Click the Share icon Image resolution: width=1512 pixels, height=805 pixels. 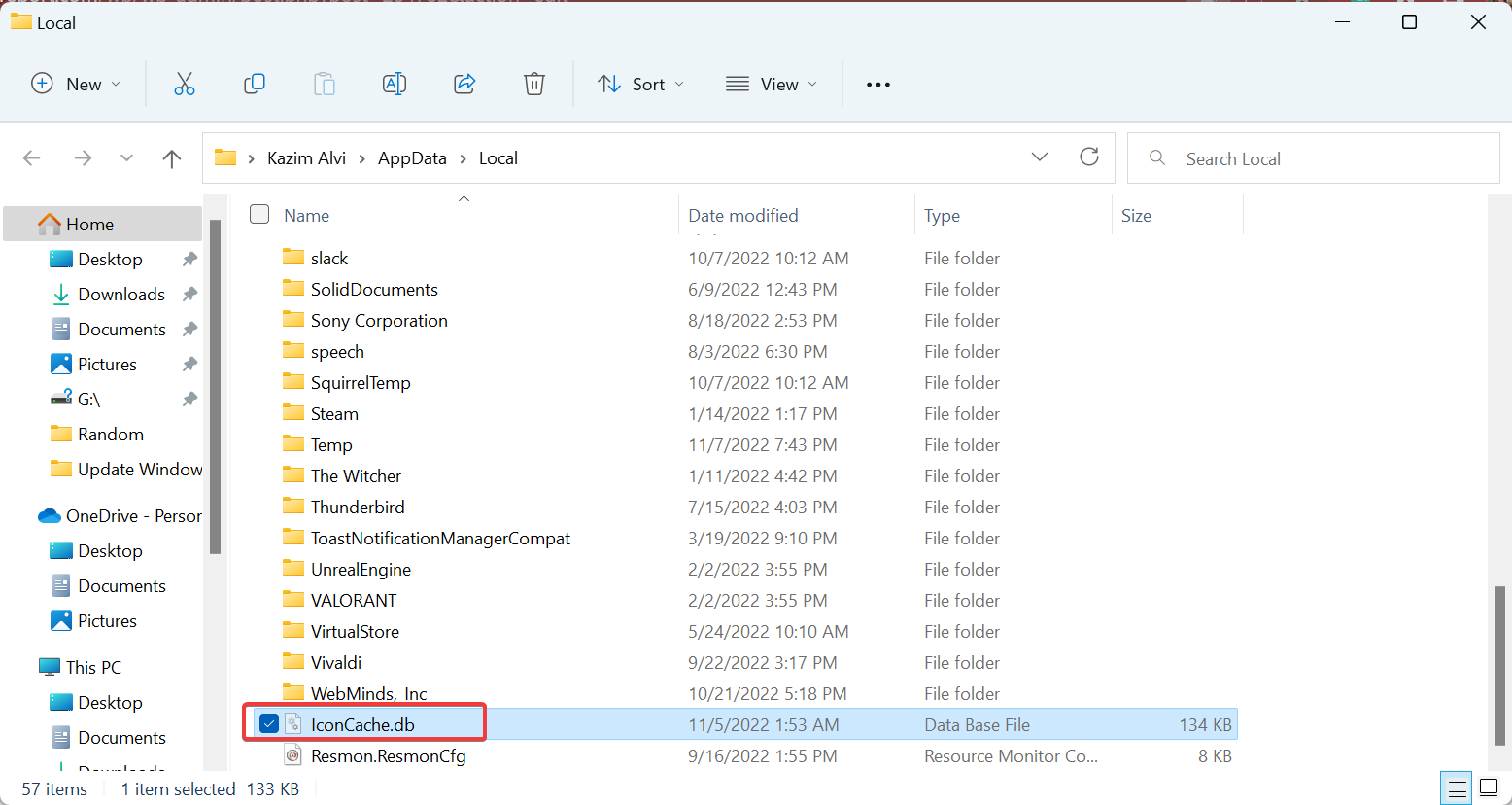click(464, 85)
